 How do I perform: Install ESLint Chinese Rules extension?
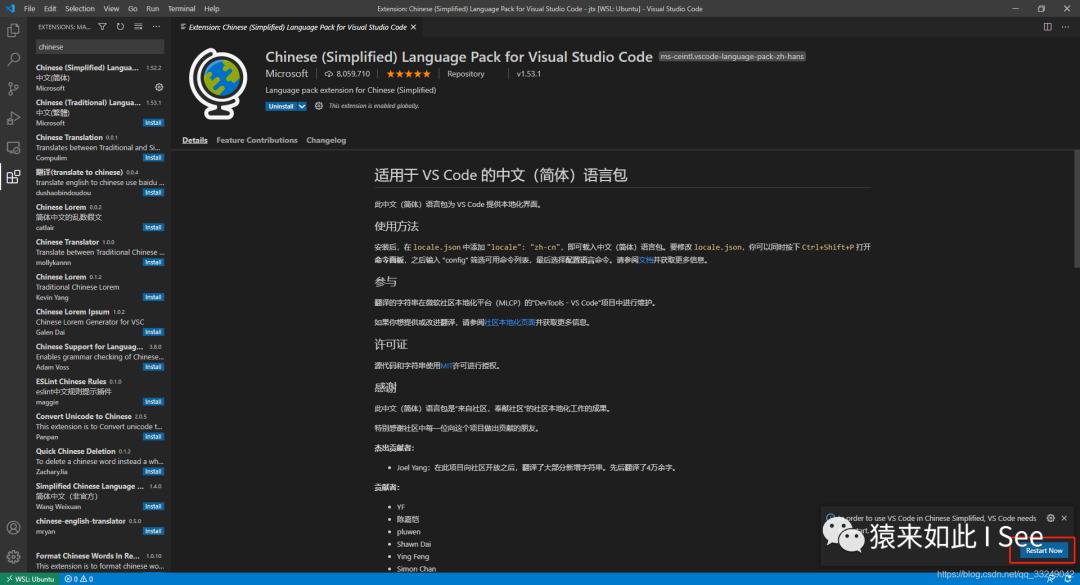153,402
